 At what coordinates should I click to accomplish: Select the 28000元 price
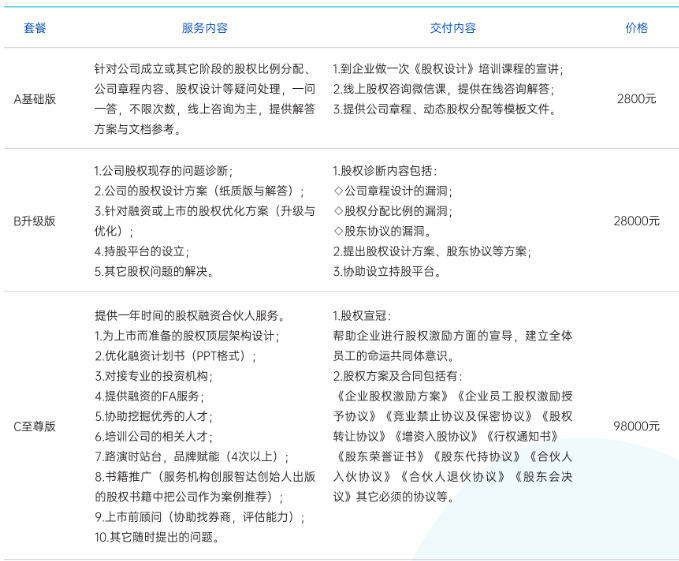pos(636,221)
